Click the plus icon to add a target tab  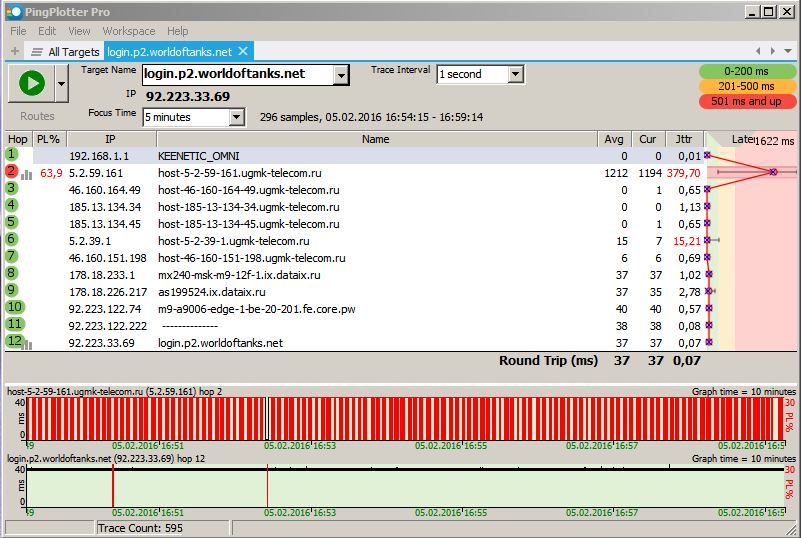[14, 51]
